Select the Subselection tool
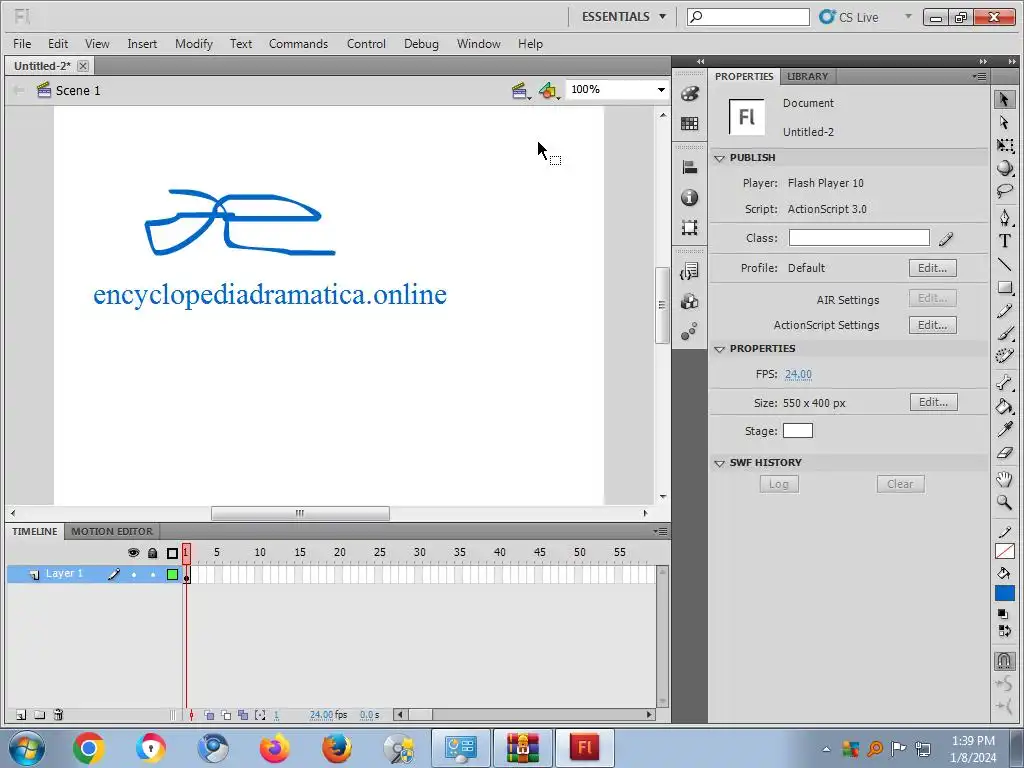The height and width of the screenshot is (768, 1024). point(1004,123)
